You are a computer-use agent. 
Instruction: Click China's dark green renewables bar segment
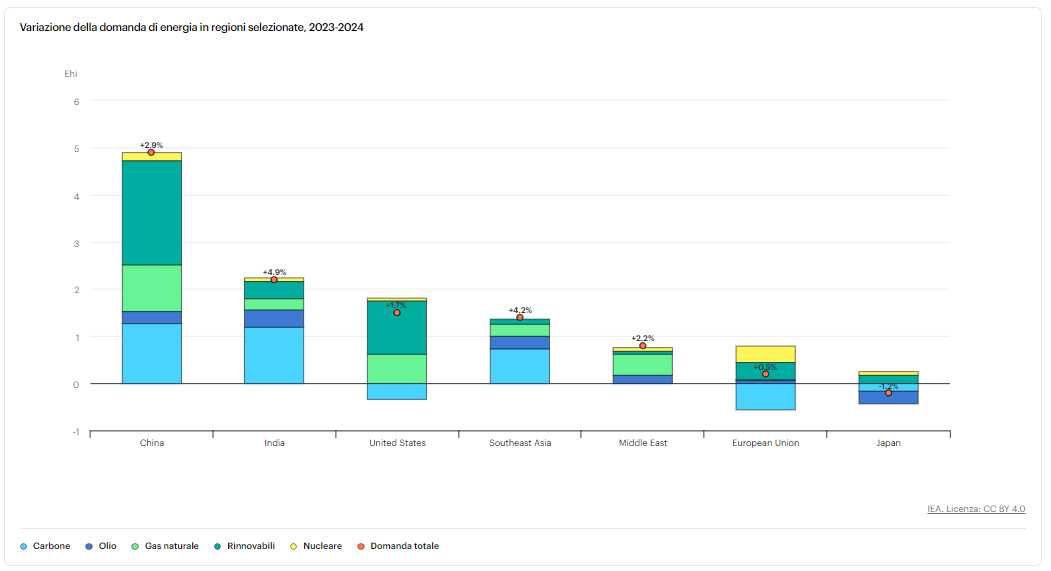[152, 212]
